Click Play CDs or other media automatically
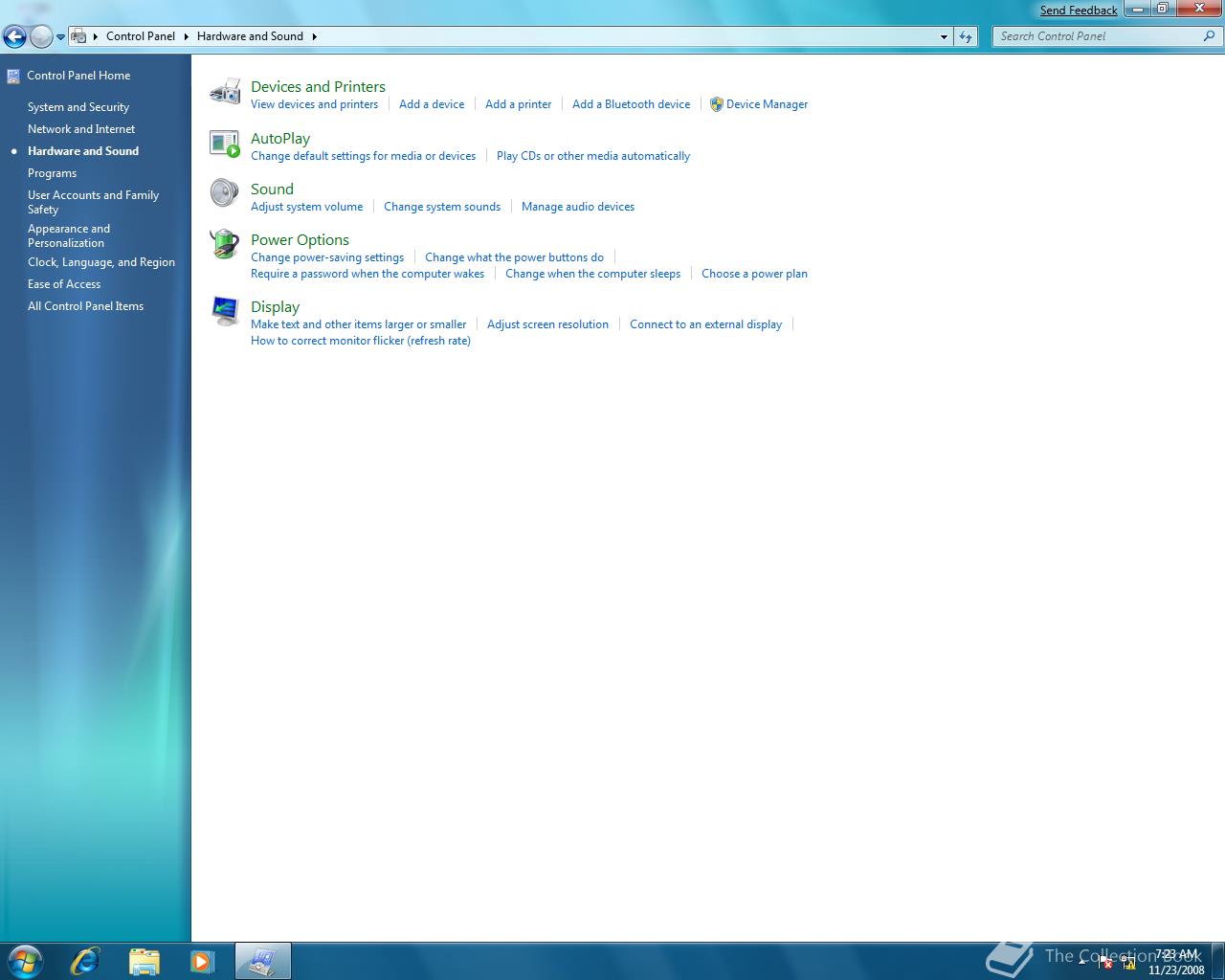Viewport: 1225px width, 980px height. tap(593, 156)
